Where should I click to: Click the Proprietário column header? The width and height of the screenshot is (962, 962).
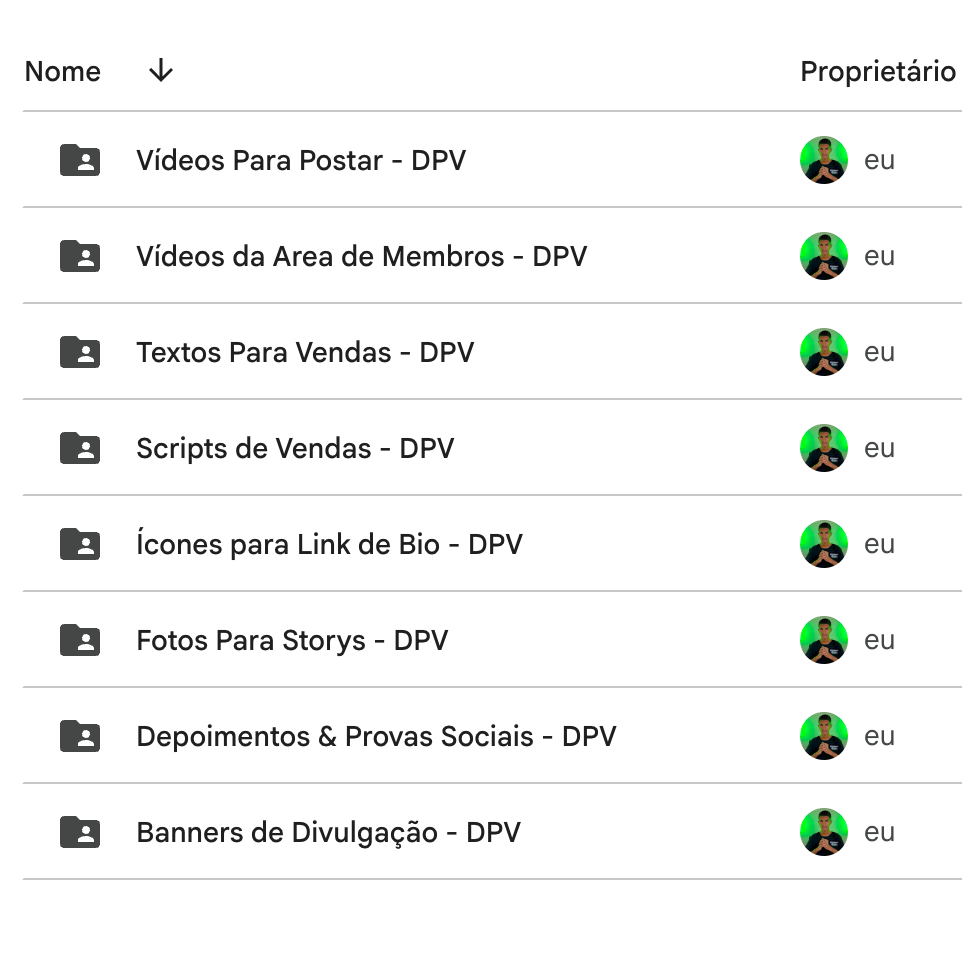click(x=877, y=71)
